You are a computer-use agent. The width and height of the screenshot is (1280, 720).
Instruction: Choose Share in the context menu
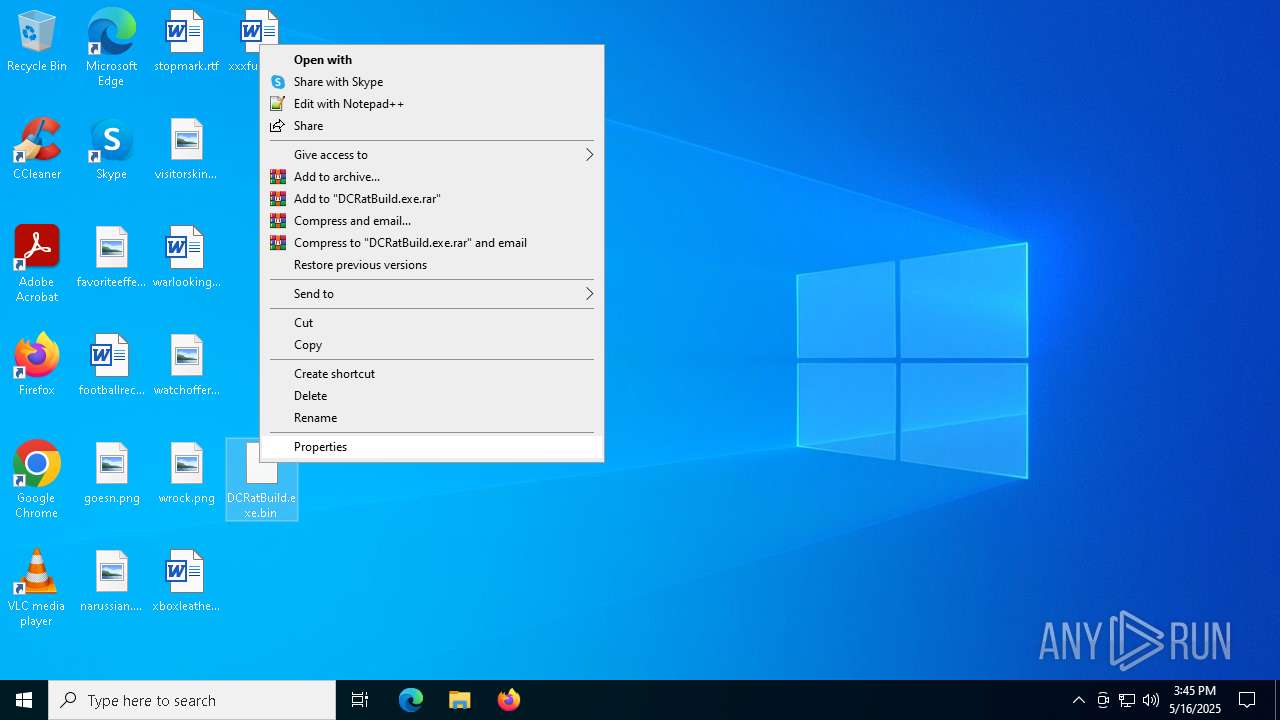(x=432, y=126)
